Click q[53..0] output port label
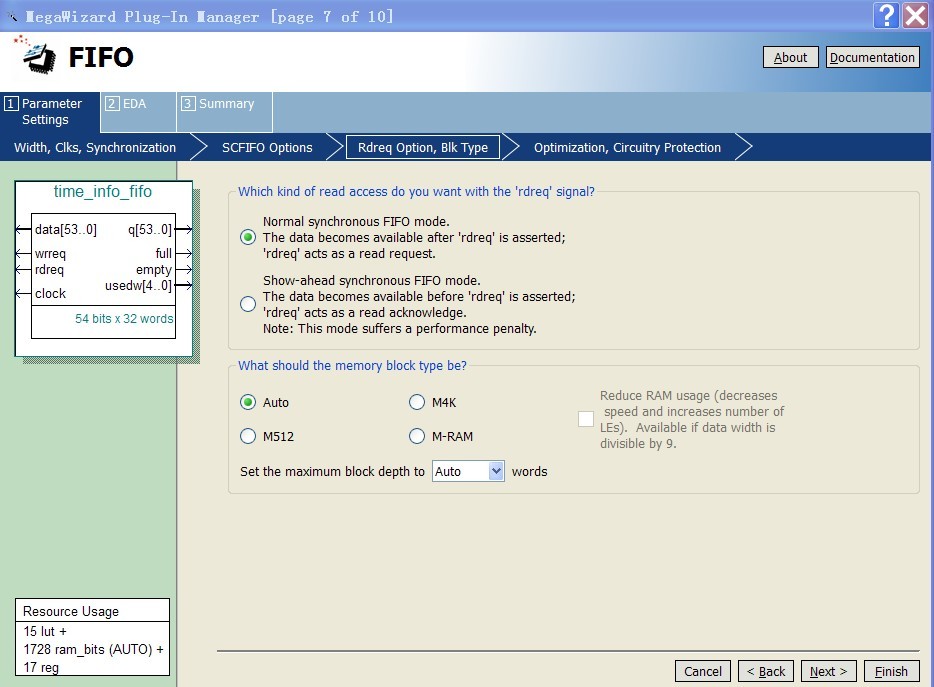The height and width of the screenshot is (687, 934). pyautogui.click(x=150, y=229)
